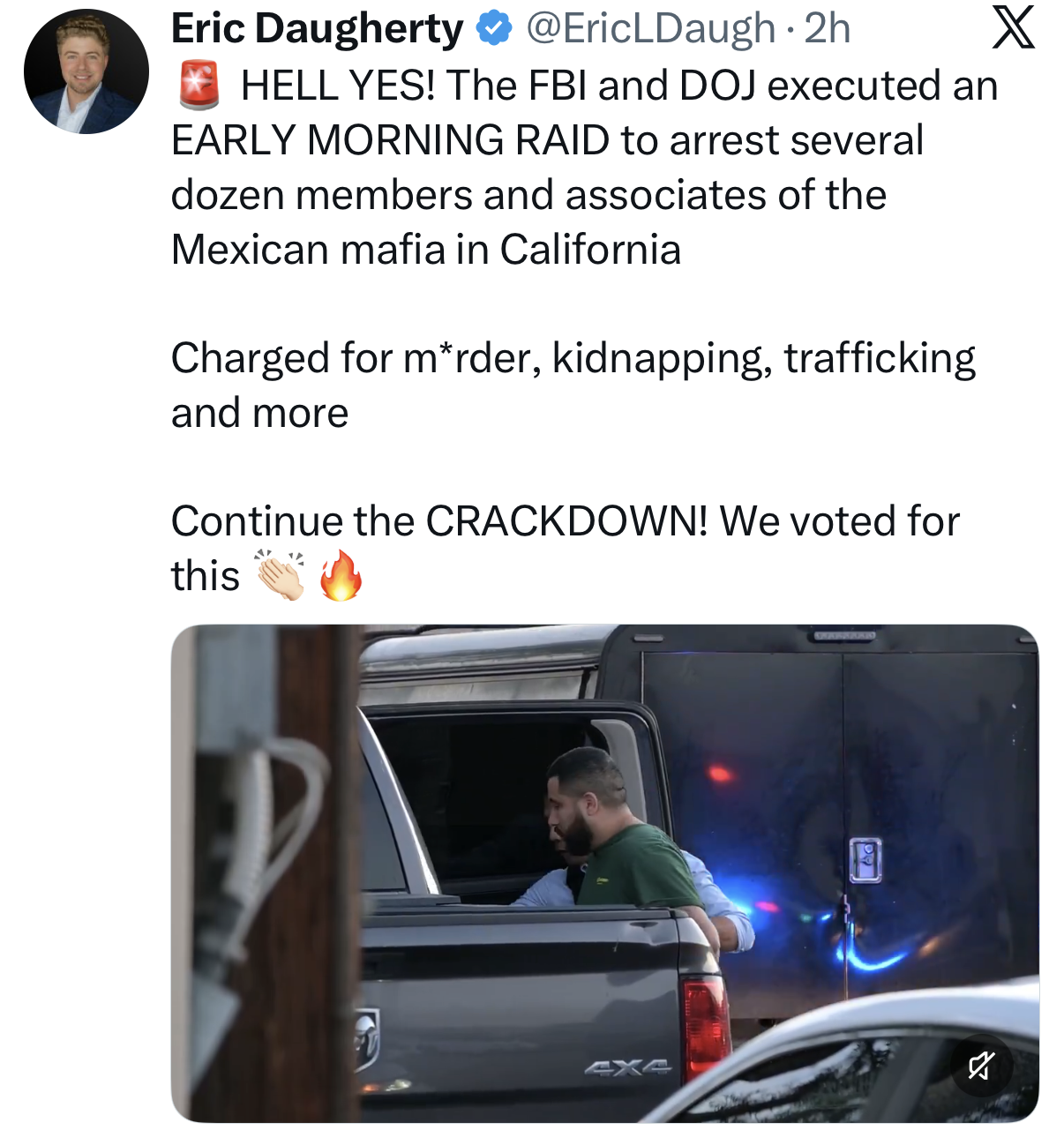1064x1130 pixels.
Task: Click the blue verified badge checkmark
Action: point(494,29)
